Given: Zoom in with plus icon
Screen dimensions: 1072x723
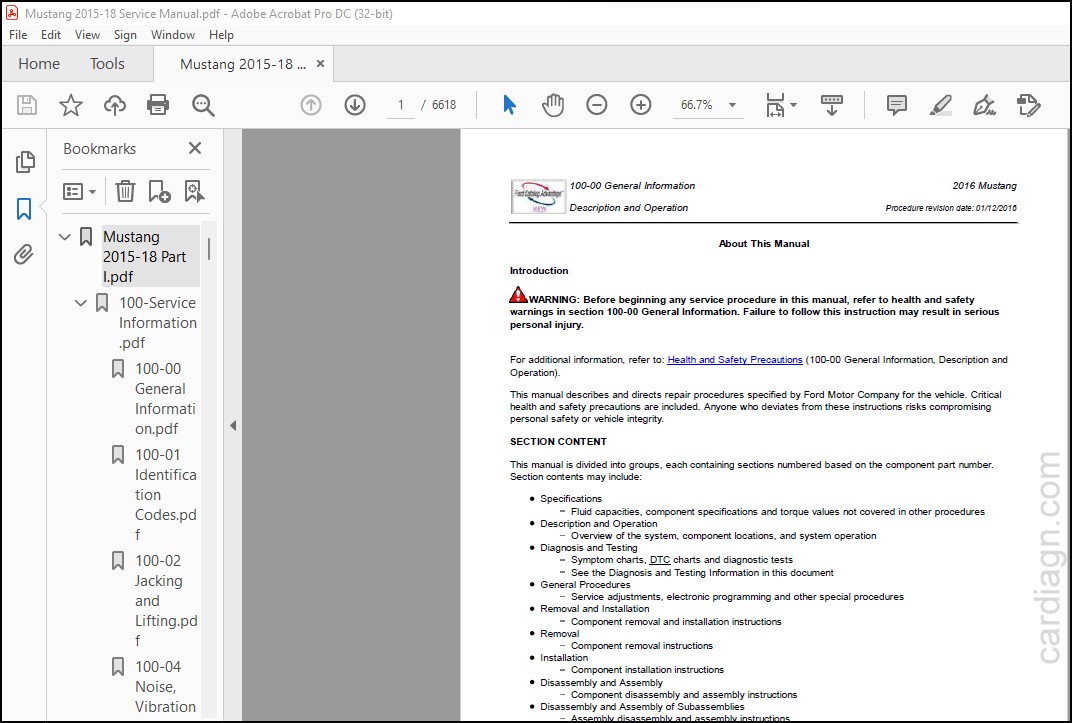Looking at the screenshot, I should [641, 105].
